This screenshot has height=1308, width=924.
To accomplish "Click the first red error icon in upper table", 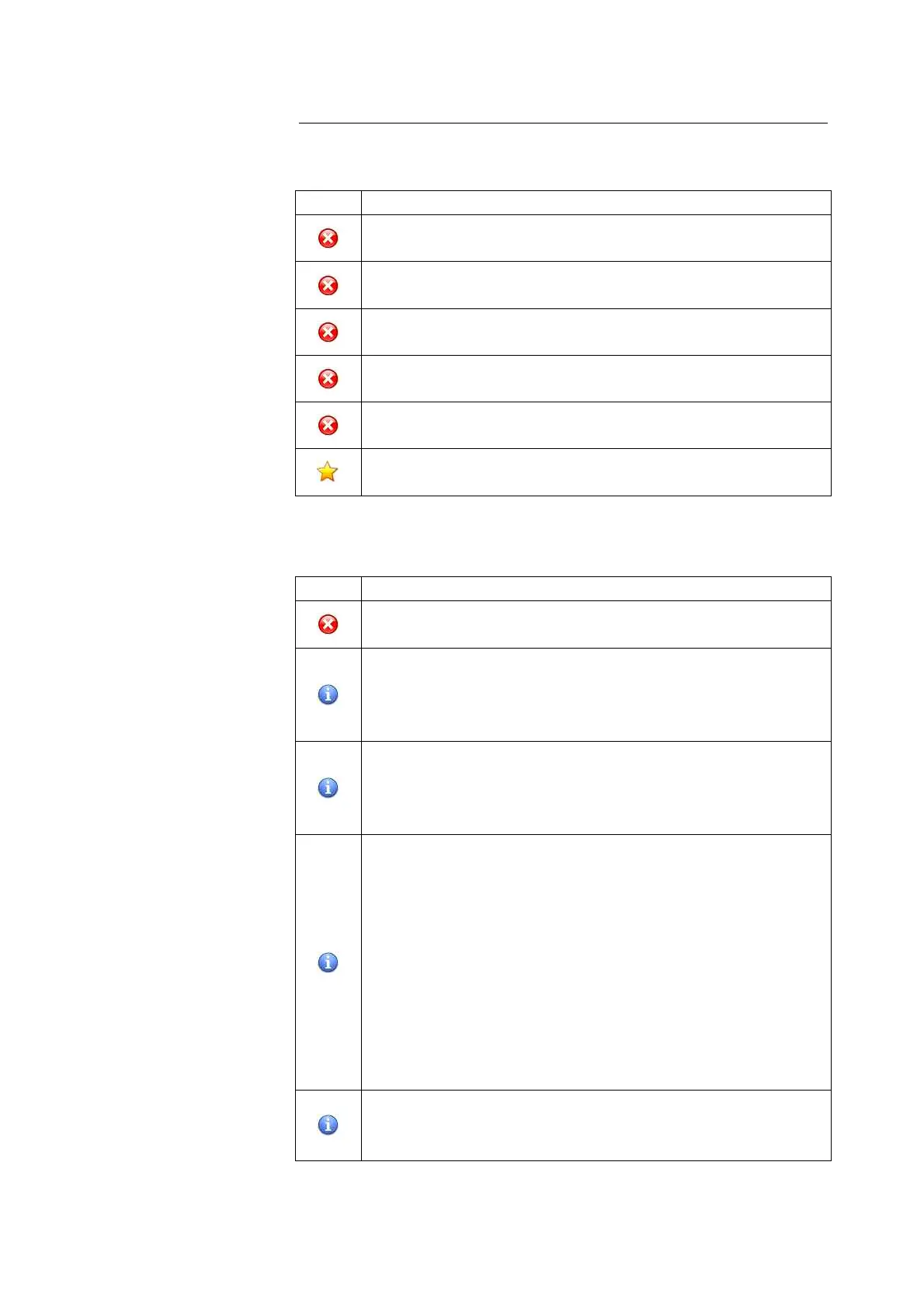I will pyautogui.click(x=328, y=238).
